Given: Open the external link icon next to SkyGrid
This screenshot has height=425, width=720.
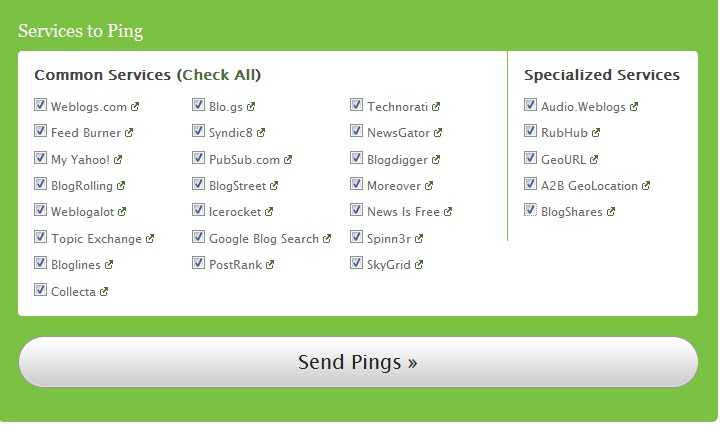Looking at the screenshot, I should point(419,265).
